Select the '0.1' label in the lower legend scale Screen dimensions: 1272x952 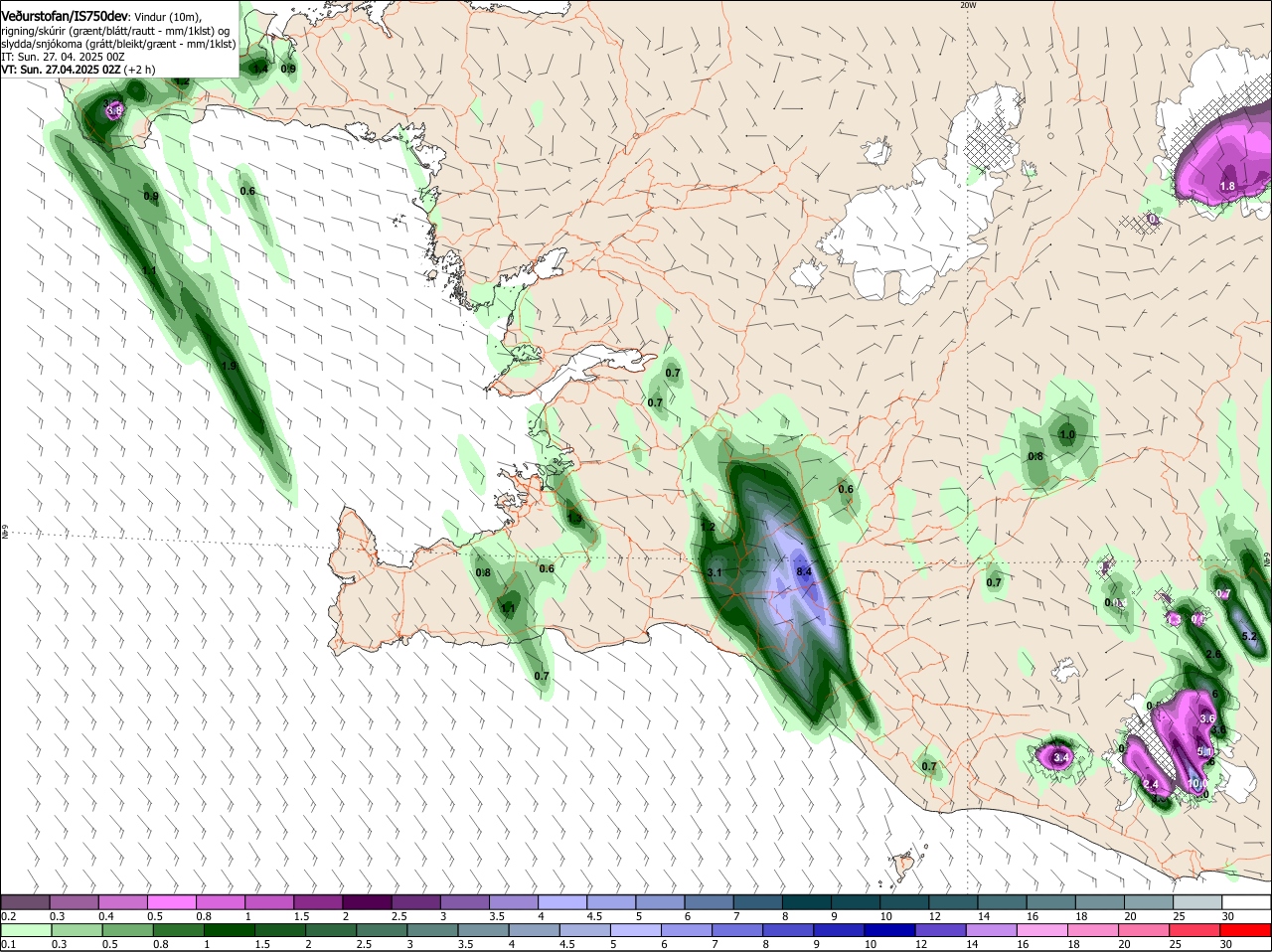coord(8,944)
